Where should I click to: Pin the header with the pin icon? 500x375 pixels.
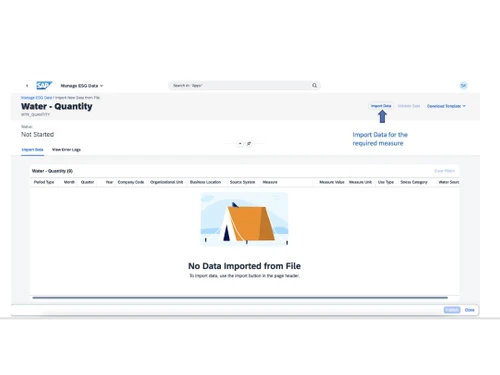point(249,144)
